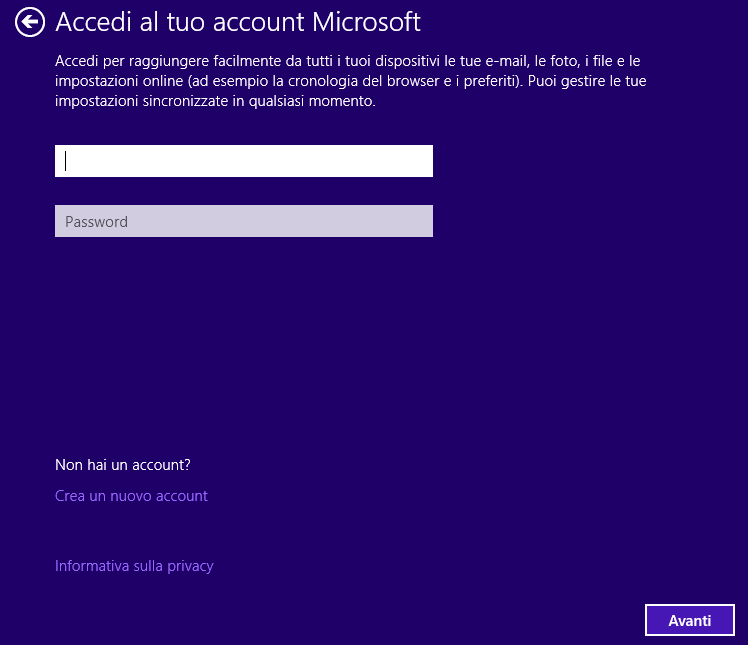
Task: Focus the email address input field
Action: pyautogui.click(x=244, y=161)
